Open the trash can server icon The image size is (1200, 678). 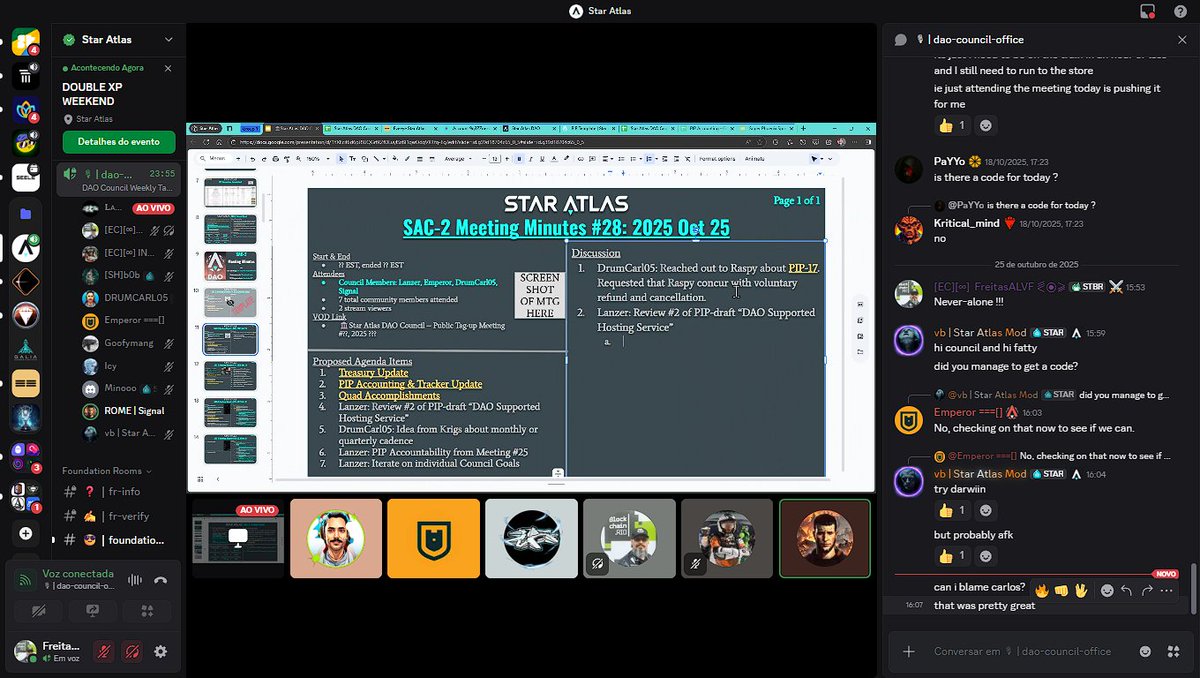click(x=26, y=76)
